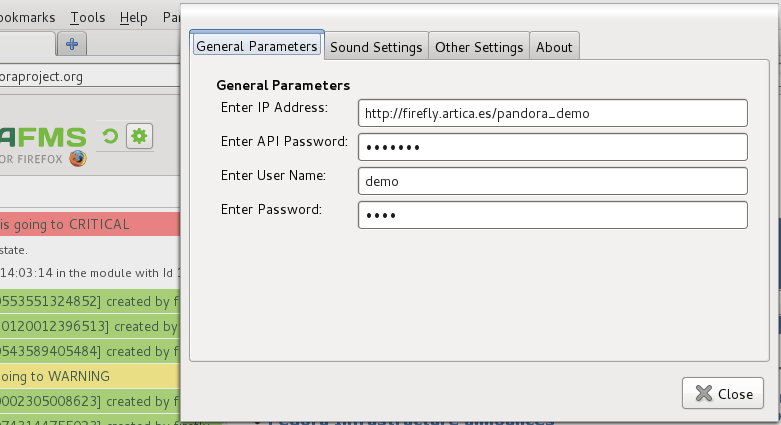Open the green gear settings icon

pos(139,136)
